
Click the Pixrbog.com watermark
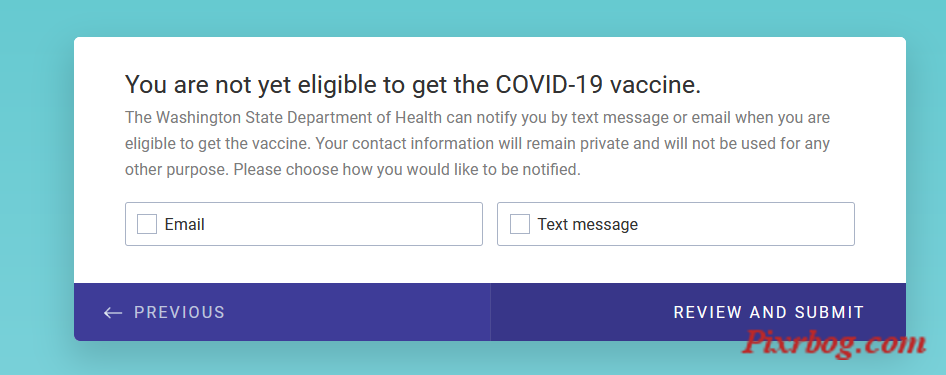click(833, 343)
